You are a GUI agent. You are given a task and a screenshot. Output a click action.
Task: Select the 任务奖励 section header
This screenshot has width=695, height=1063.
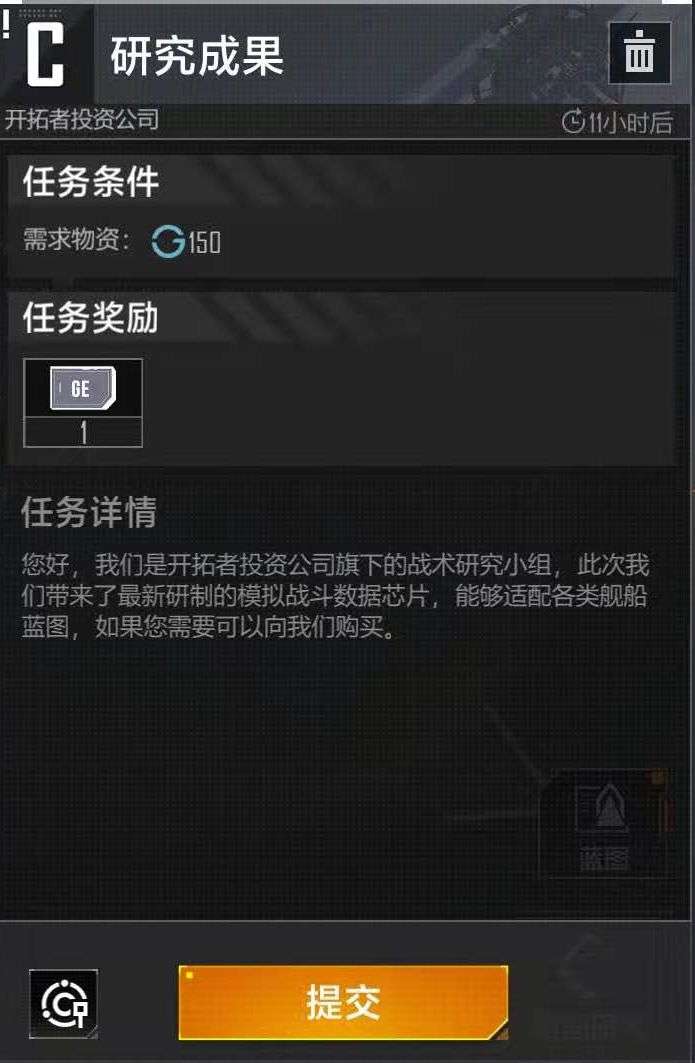91,317
